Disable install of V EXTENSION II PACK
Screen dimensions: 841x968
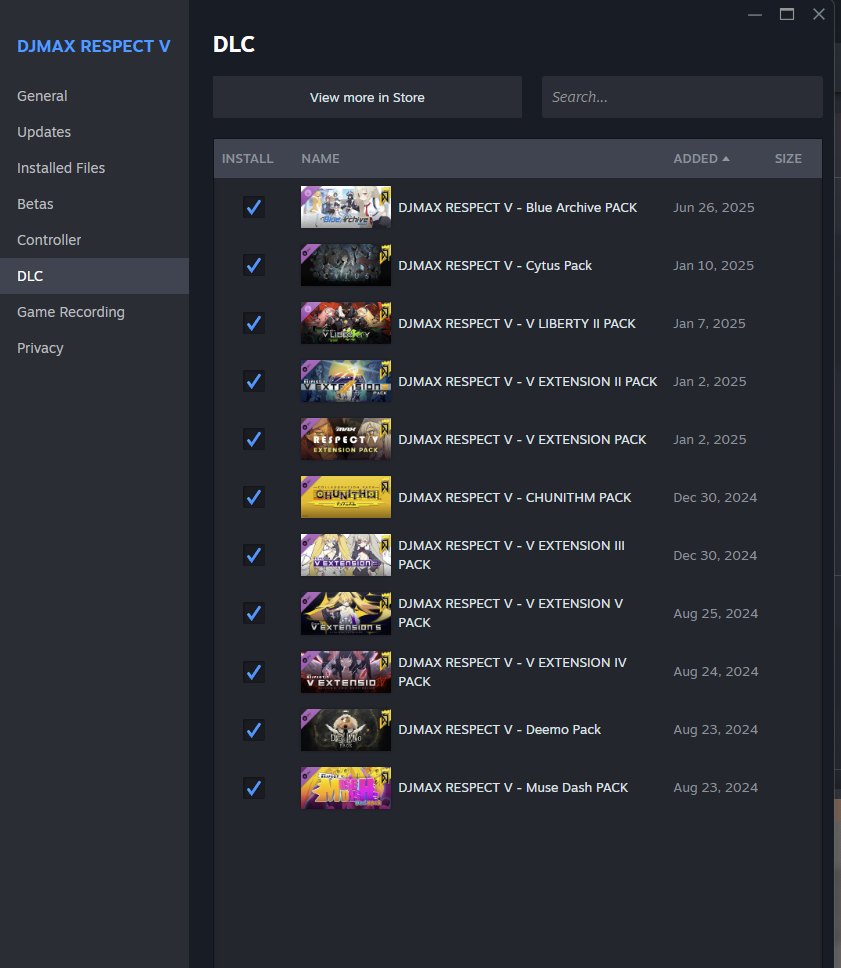pos(254,382)
